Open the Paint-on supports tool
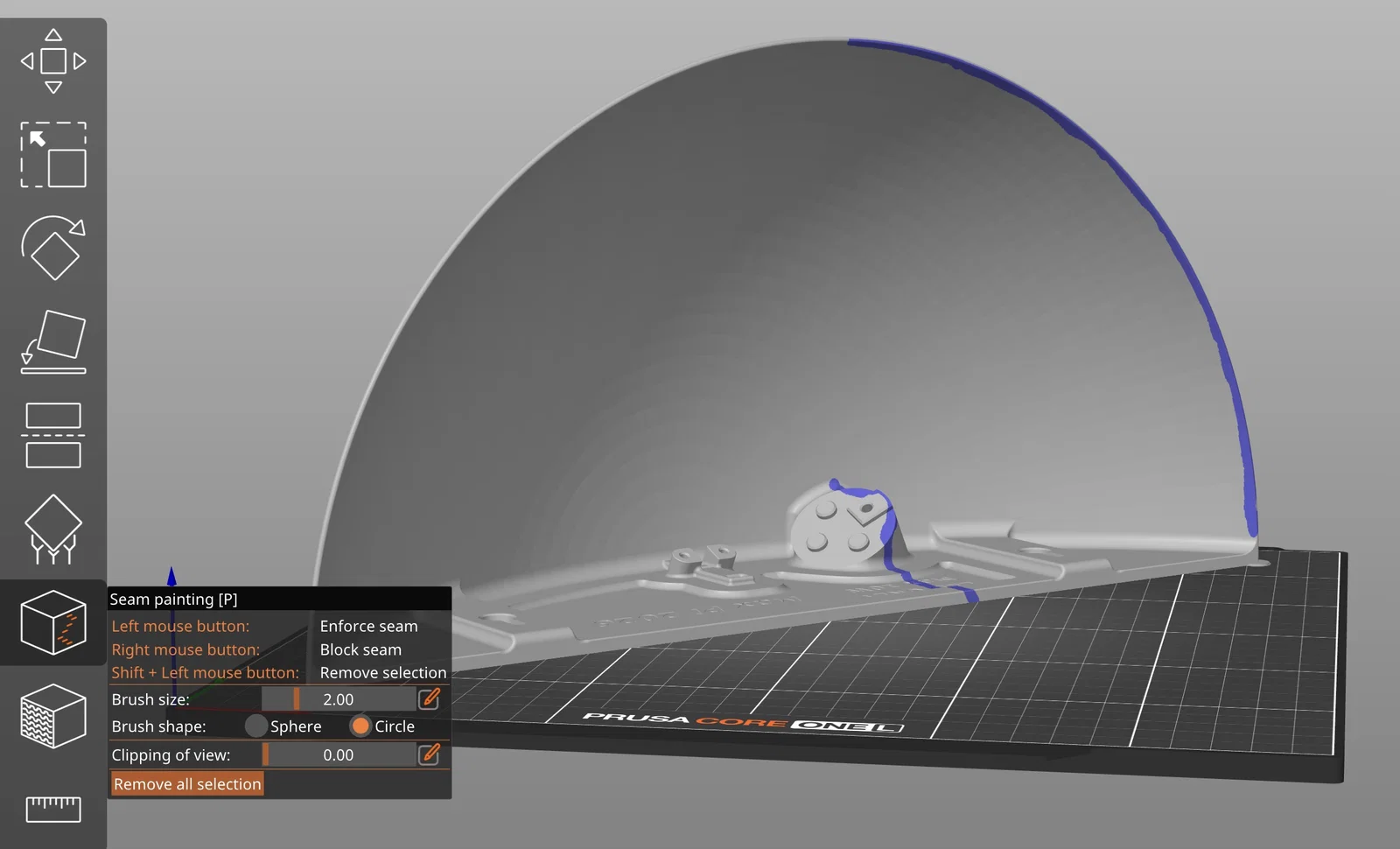This screenshot has height=849, width=1400. pos(53,529)
